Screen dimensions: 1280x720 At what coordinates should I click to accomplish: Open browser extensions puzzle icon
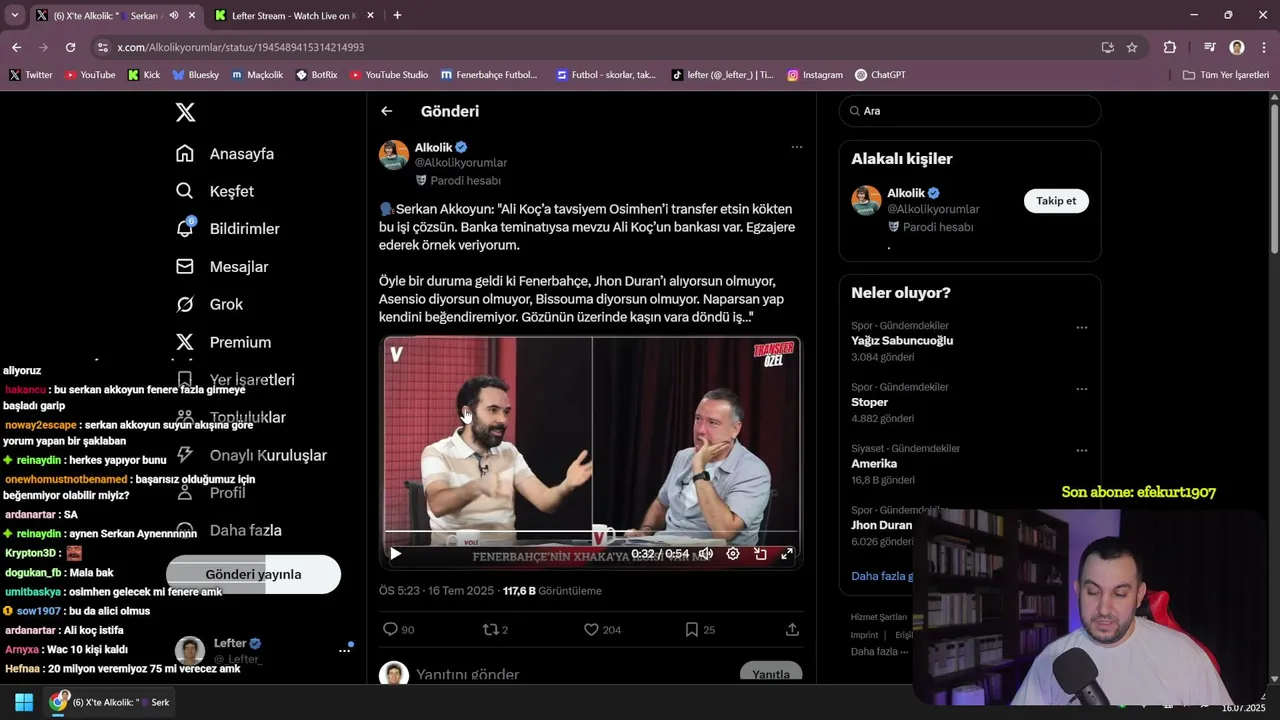(x=1169, y=47)
